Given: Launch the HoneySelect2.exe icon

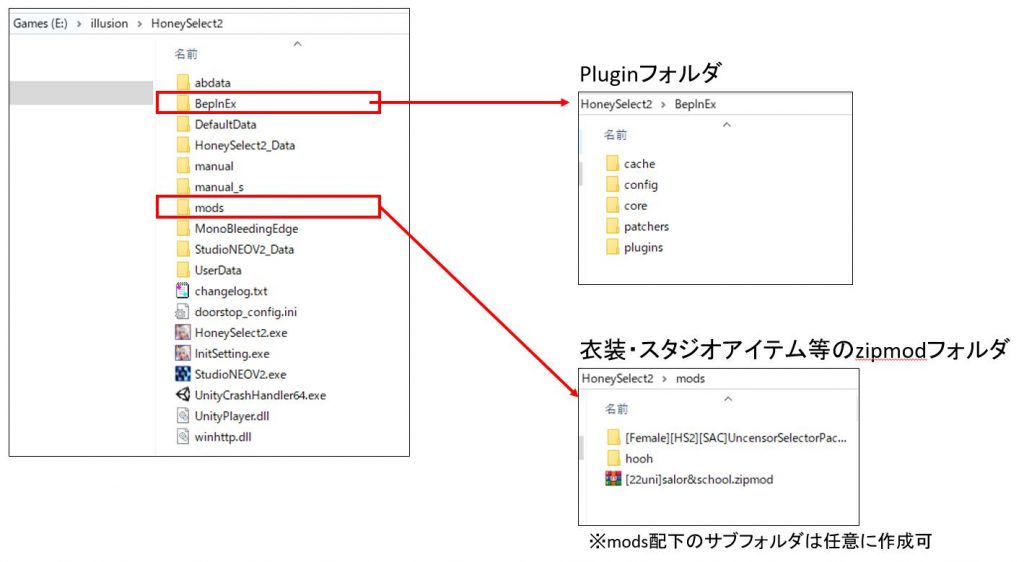Looking at the screenshot, I should click(183, 332).
